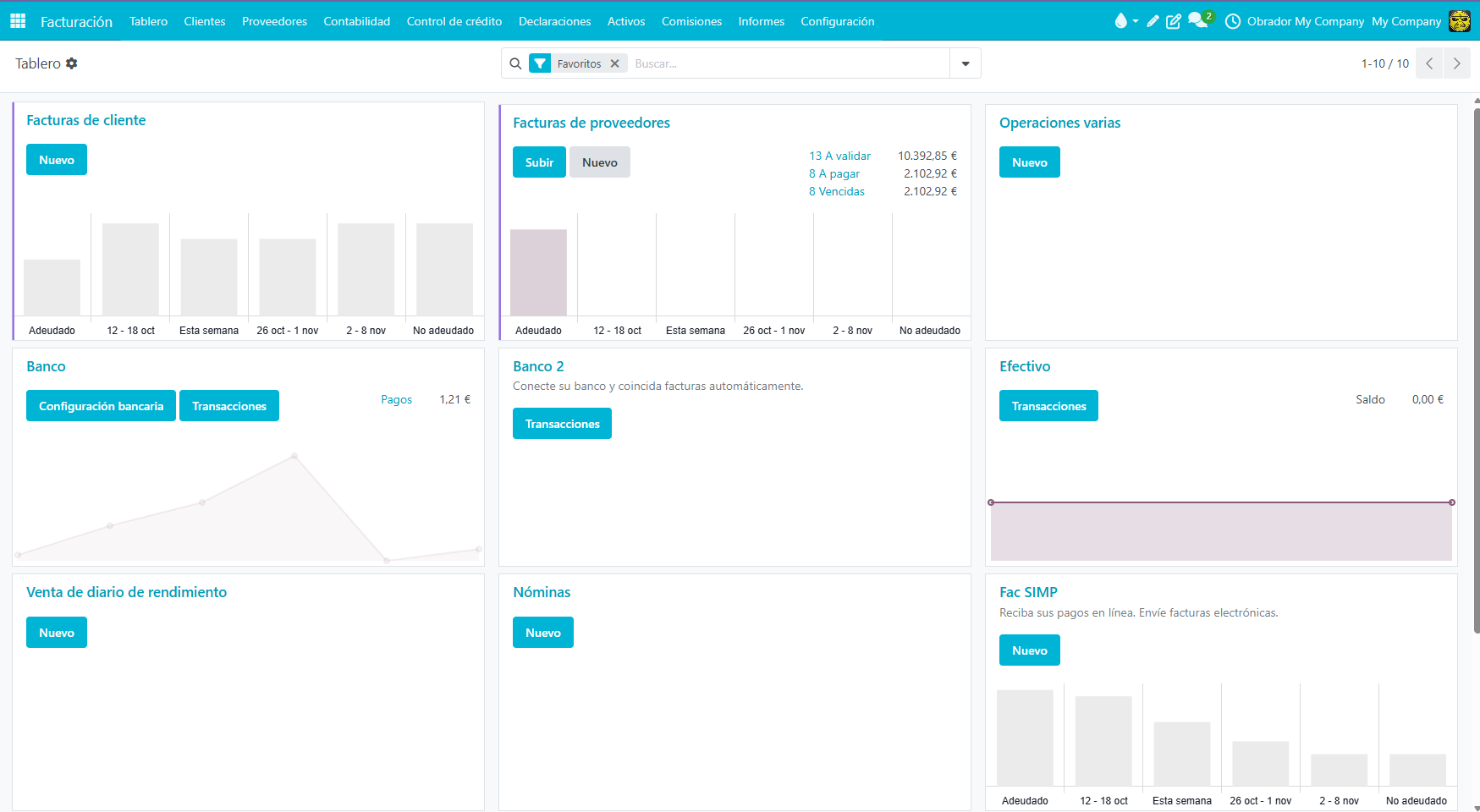The image size is (1480, 812).
Task: Open the Comisiones menu
Action: (691, 21)
